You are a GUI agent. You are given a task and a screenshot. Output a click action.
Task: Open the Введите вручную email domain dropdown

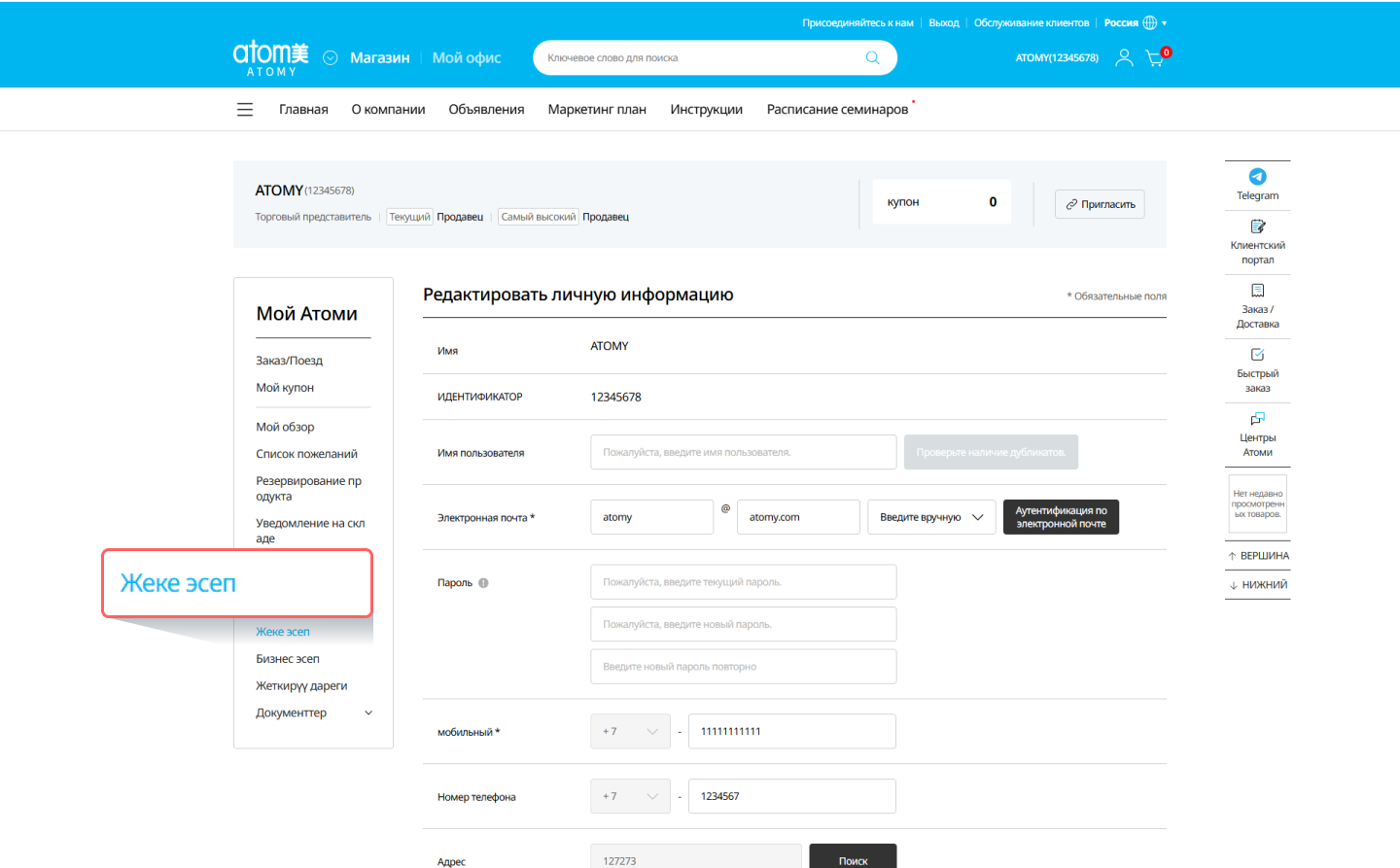(x=931, y=517)
